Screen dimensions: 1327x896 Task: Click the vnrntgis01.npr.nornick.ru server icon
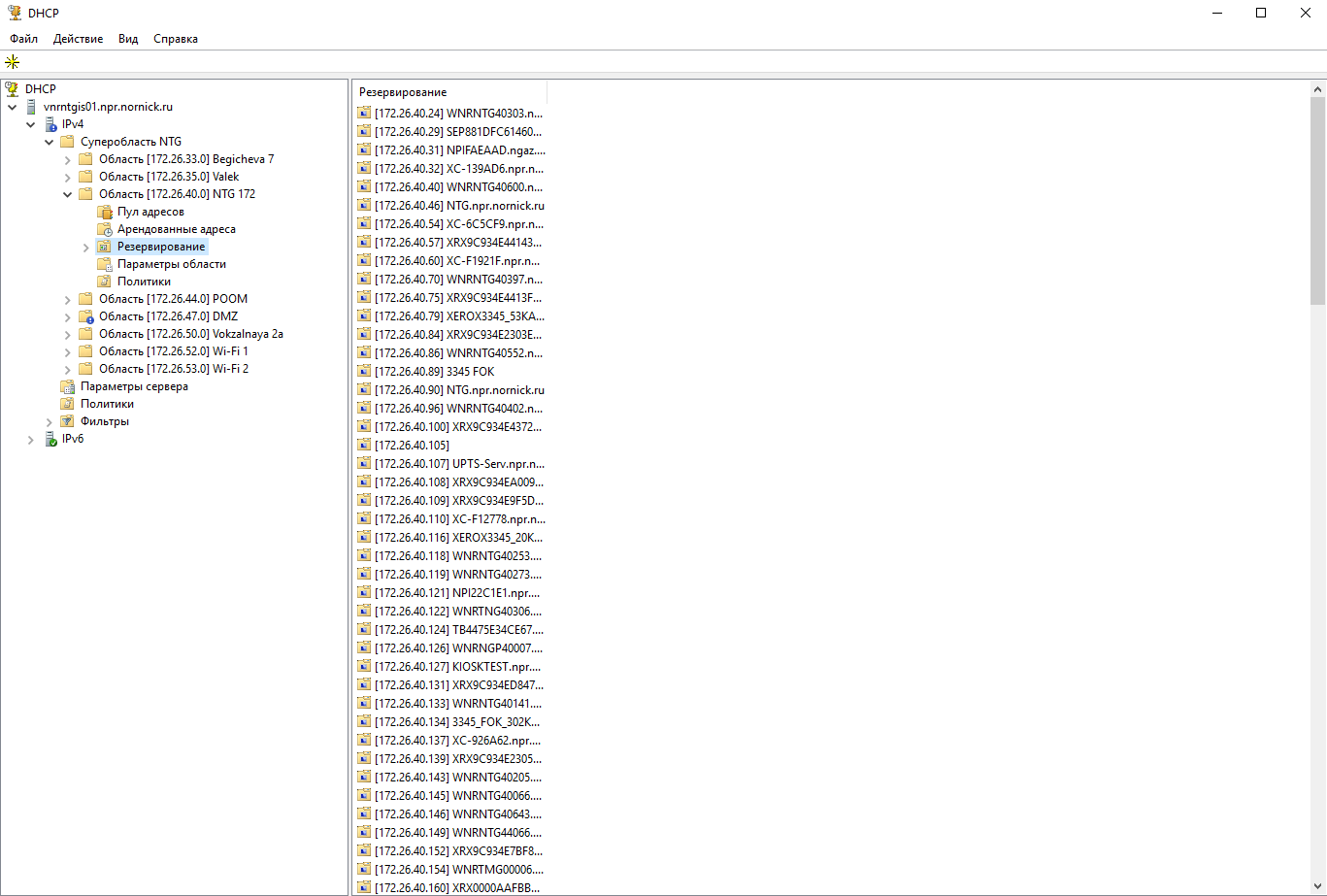point(31,107)
